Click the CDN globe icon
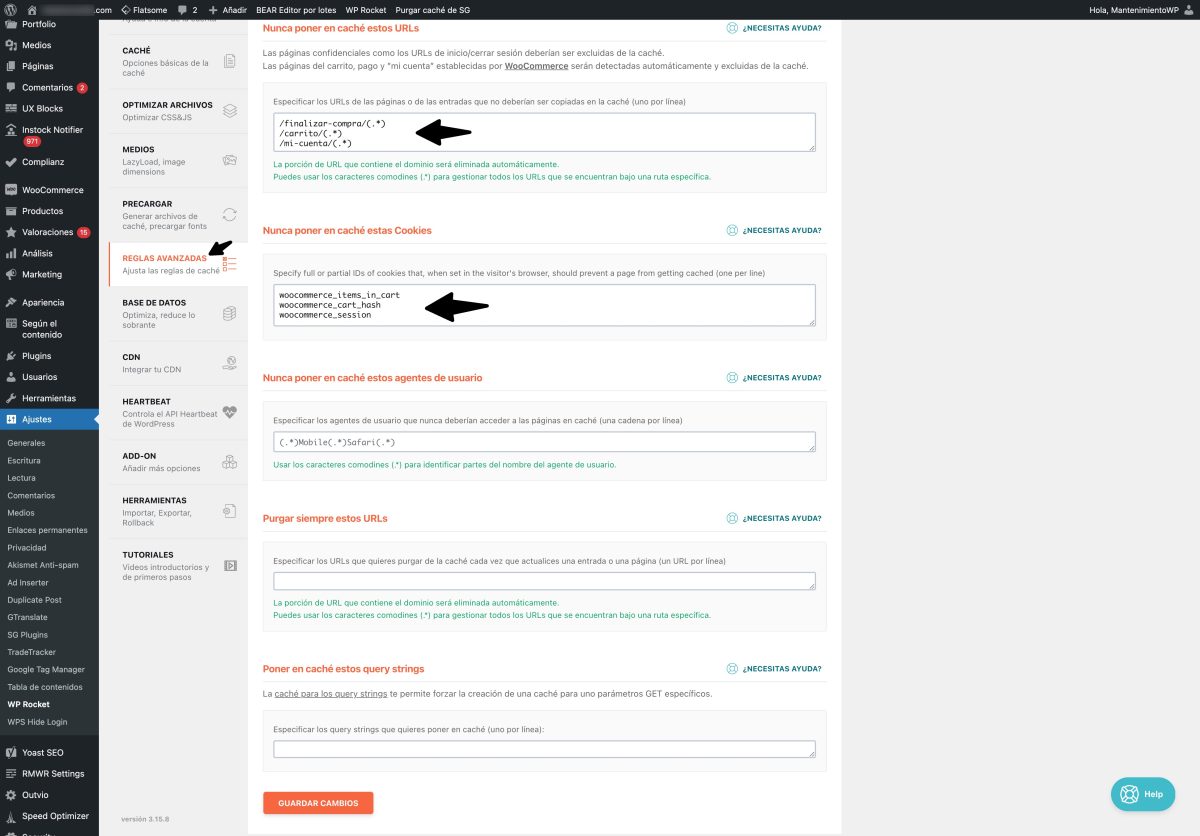 tap(229, 362)
